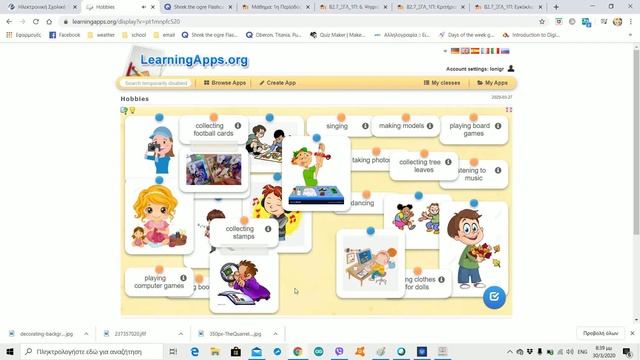
Task: Click info icon on 'singing' card
Action: pyautogui.click(x=365, y=126)
